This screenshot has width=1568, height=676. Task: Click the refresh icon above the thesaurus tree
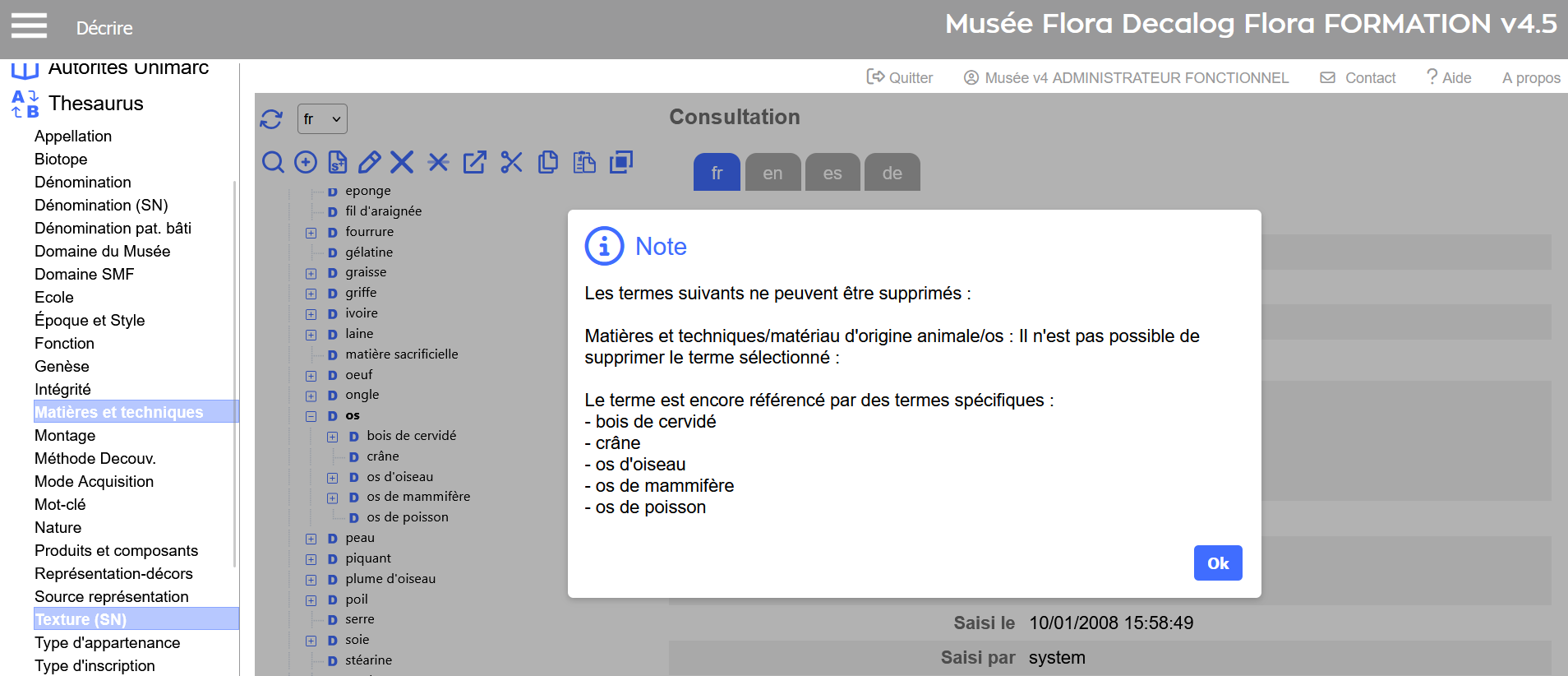[x=271, y=119]
